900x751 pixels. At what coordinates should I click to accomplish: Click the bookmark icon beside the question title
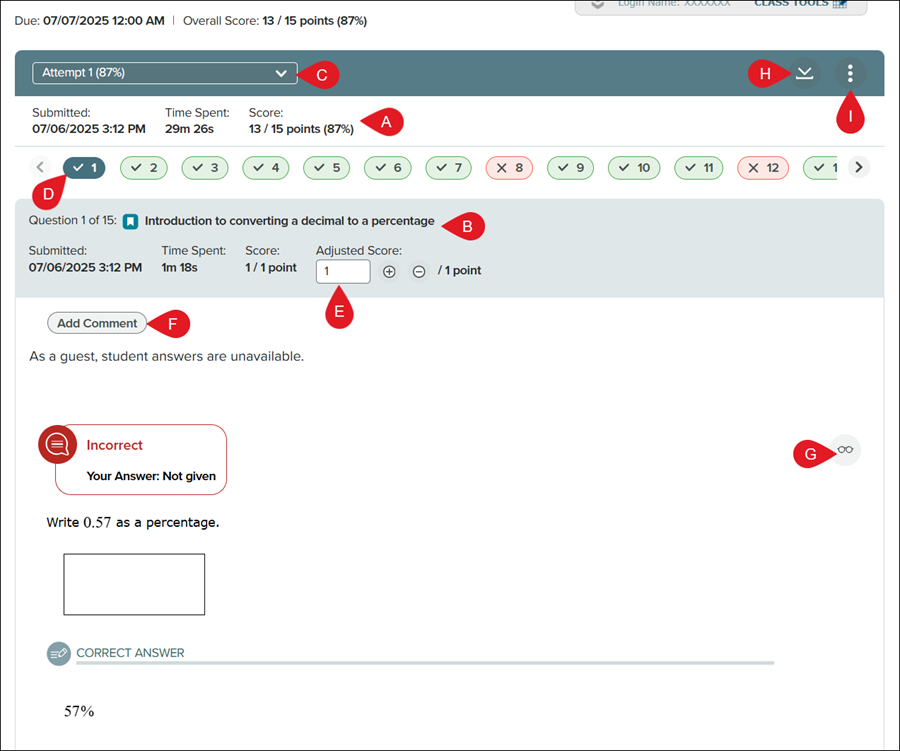(x=131, y=221)
